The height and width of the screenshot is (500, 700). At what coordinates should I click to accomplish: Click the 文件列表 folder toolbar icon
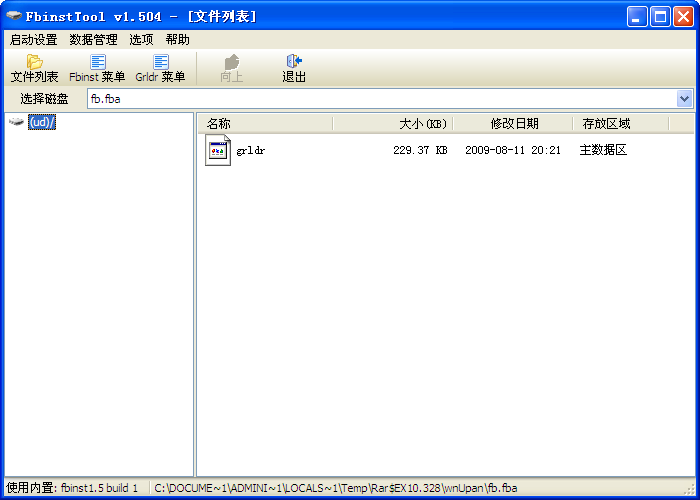click(35, 62)
